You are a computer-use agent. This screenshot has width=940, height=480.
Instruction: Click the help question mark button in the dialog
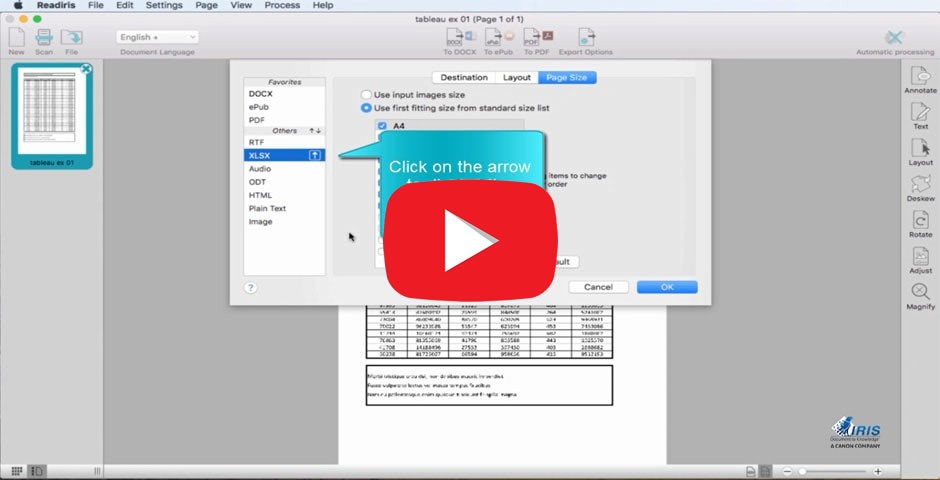(x=251, y=288)
